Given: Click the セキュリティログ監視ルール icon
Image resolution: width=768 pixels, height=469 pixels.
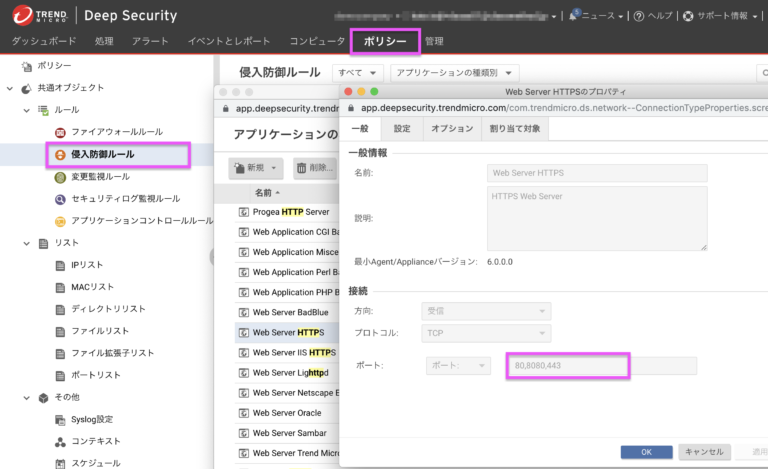Looking at the screenshot, I should pyautogui.click(x=60, y=199).
